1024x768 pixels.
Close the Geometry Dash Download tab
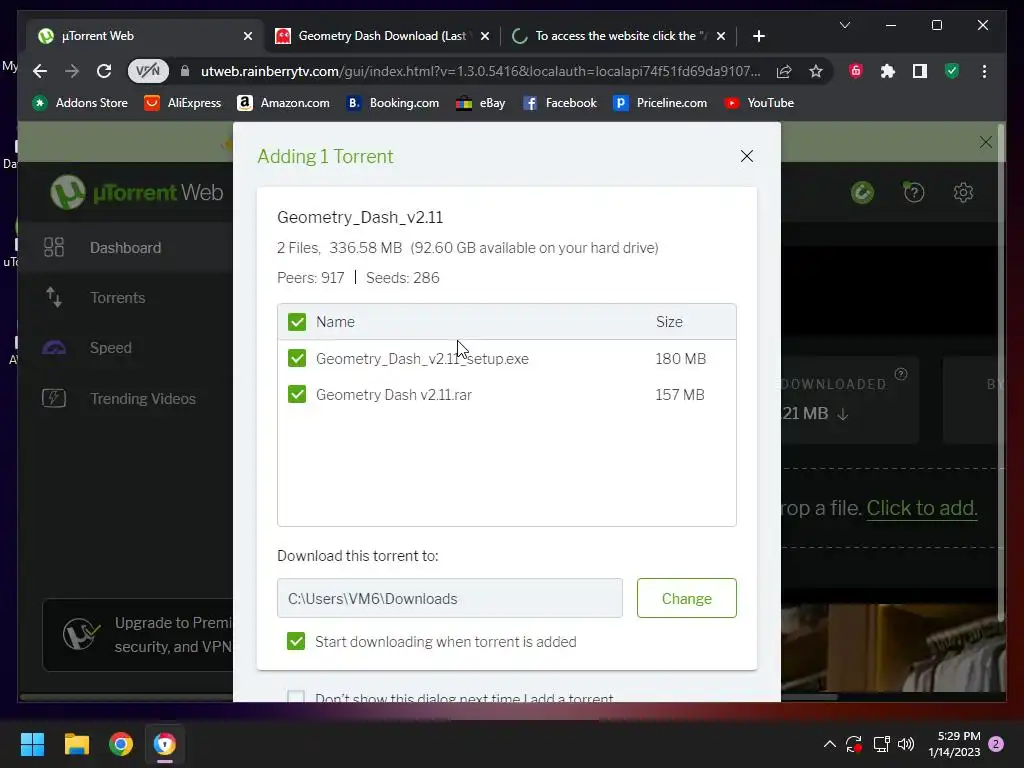point(485,36)
